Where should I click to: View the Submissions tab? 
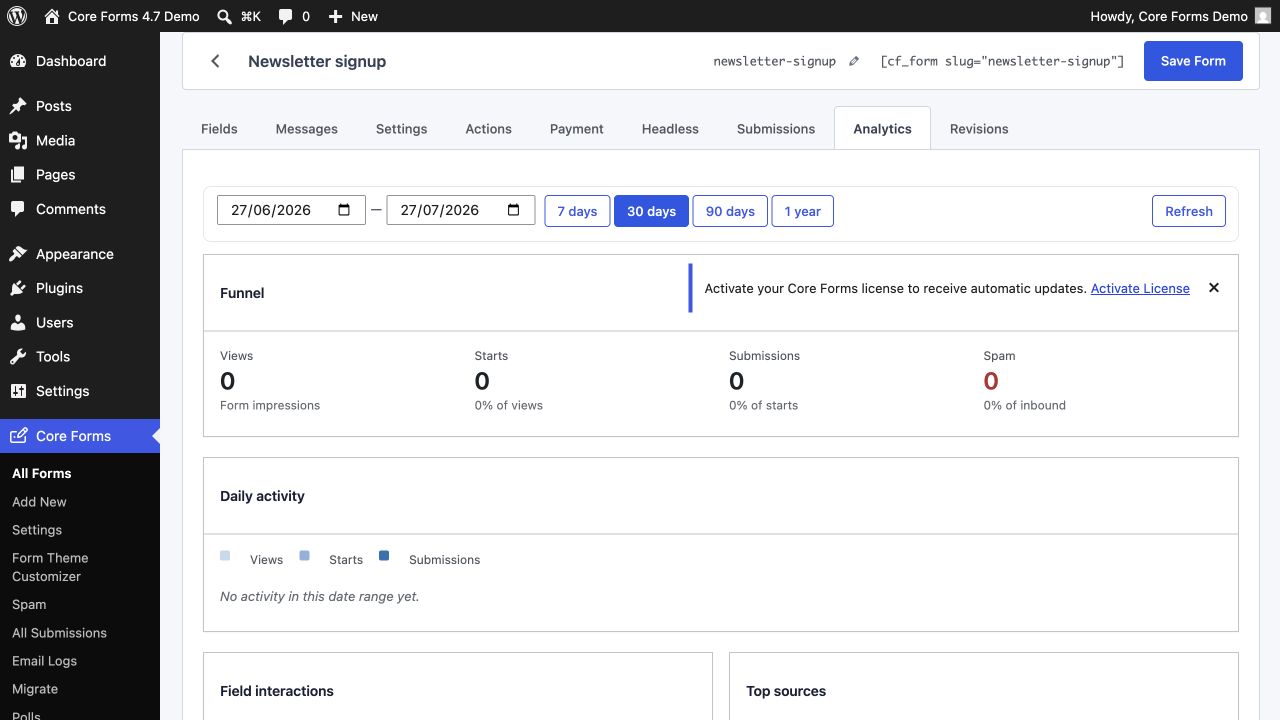[x=776, y=128]
